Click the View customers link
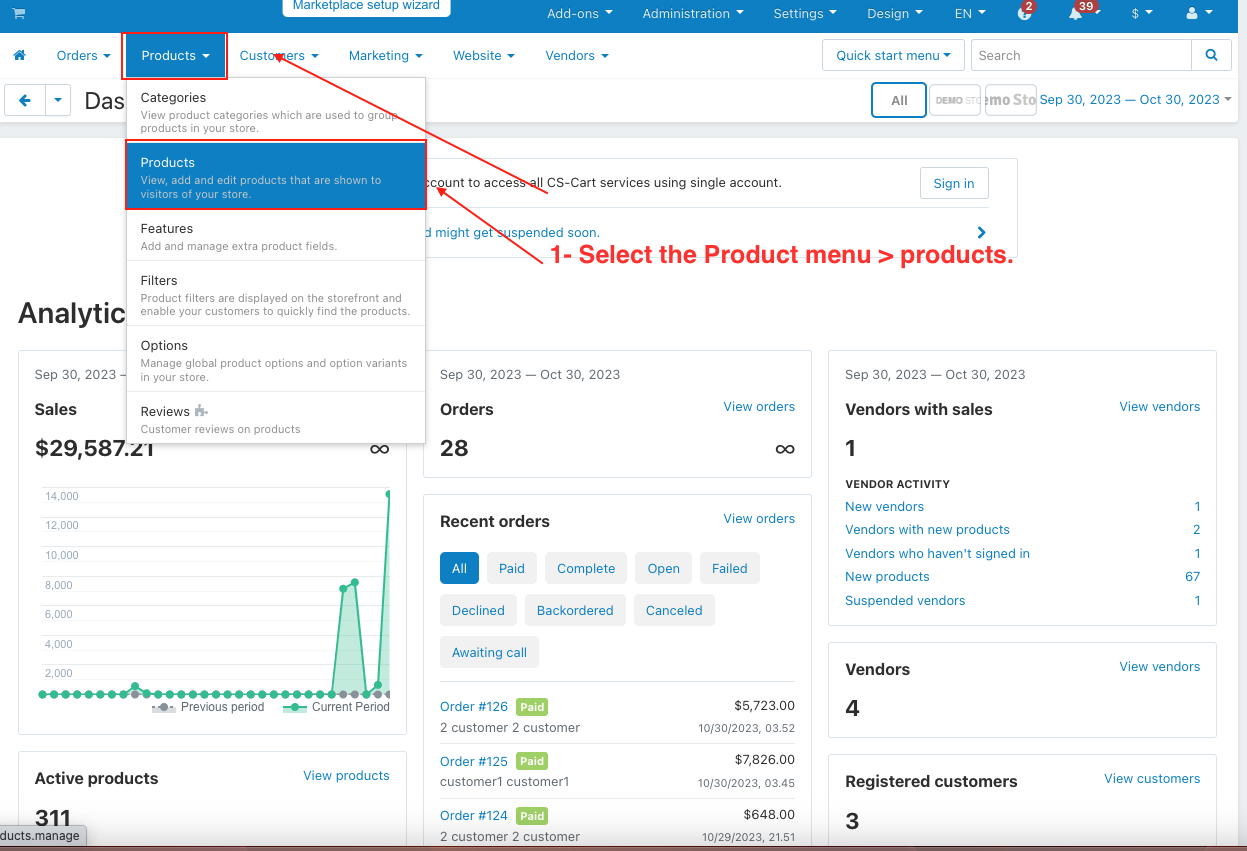 click(x=1152, y=779)
